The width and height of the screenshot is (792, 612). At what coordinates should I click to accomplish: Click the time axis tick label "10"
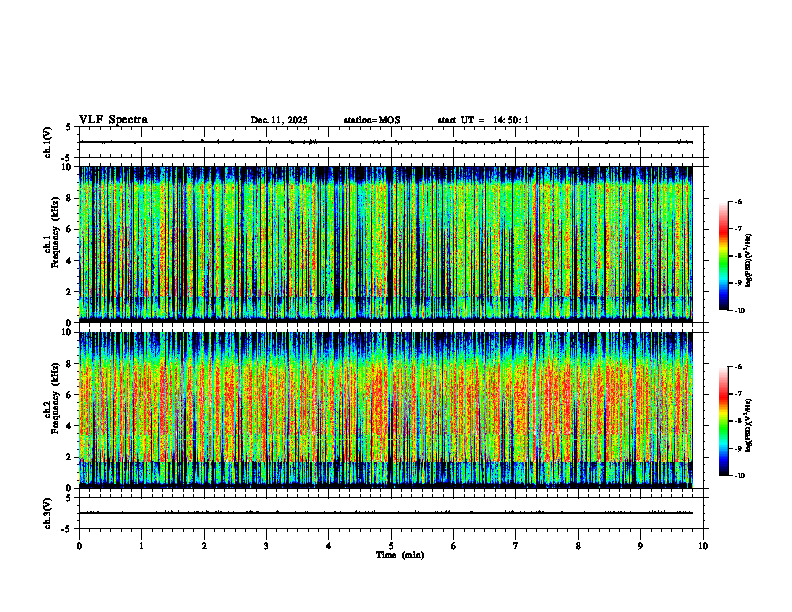[x=703, y=546]
